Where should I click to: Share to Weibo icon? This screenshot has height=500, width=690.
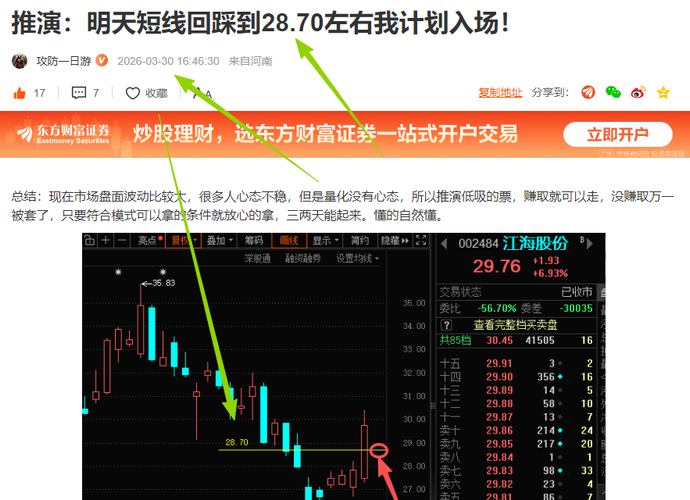click(x=638, y=92)
